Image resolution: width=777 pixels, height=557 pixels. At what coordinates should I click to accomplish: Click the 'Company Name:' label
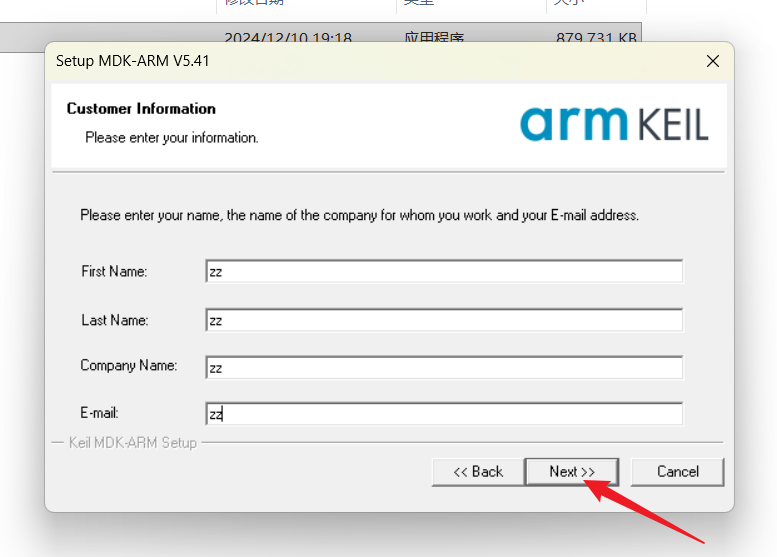pyautogui.click(x=129, y=366)
